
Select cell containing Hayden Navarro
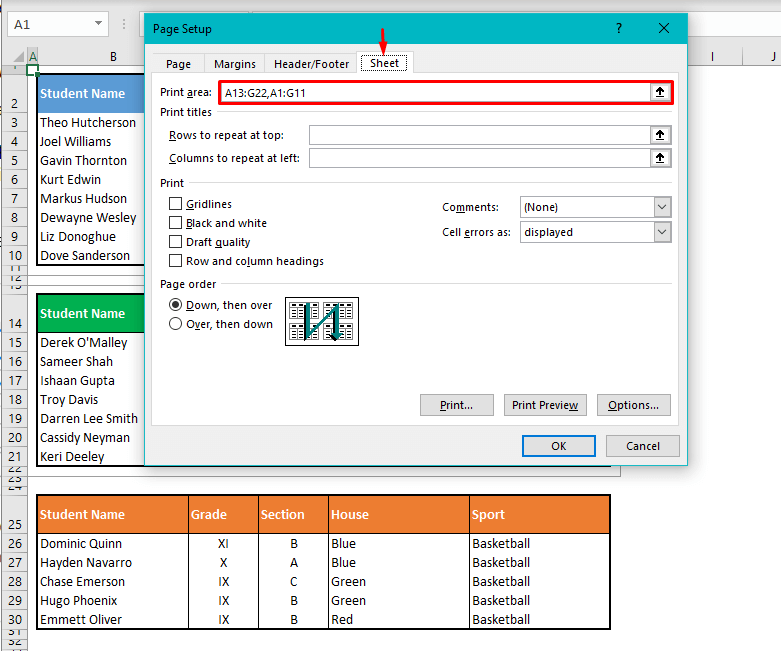tap(113, 562)
